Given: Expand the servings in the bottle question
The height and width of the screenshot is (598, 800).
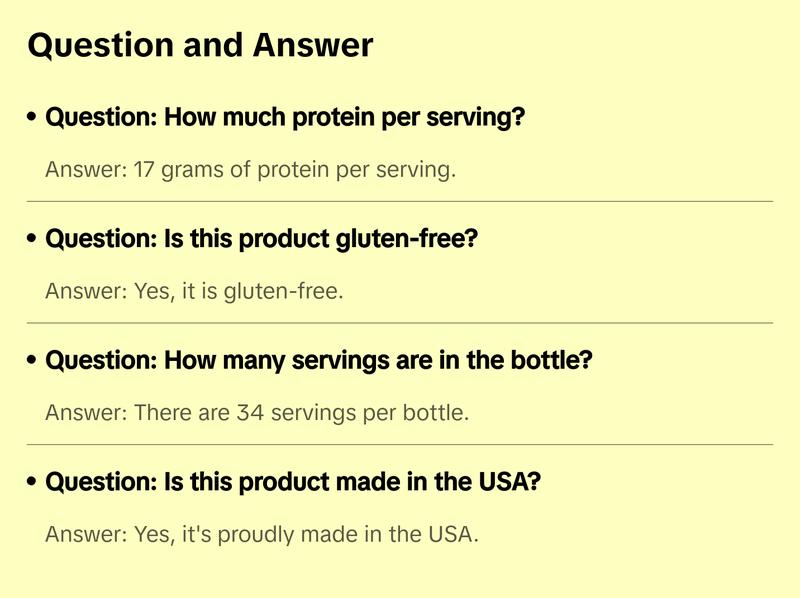Looking at the screenshot, I should point(319,360).
